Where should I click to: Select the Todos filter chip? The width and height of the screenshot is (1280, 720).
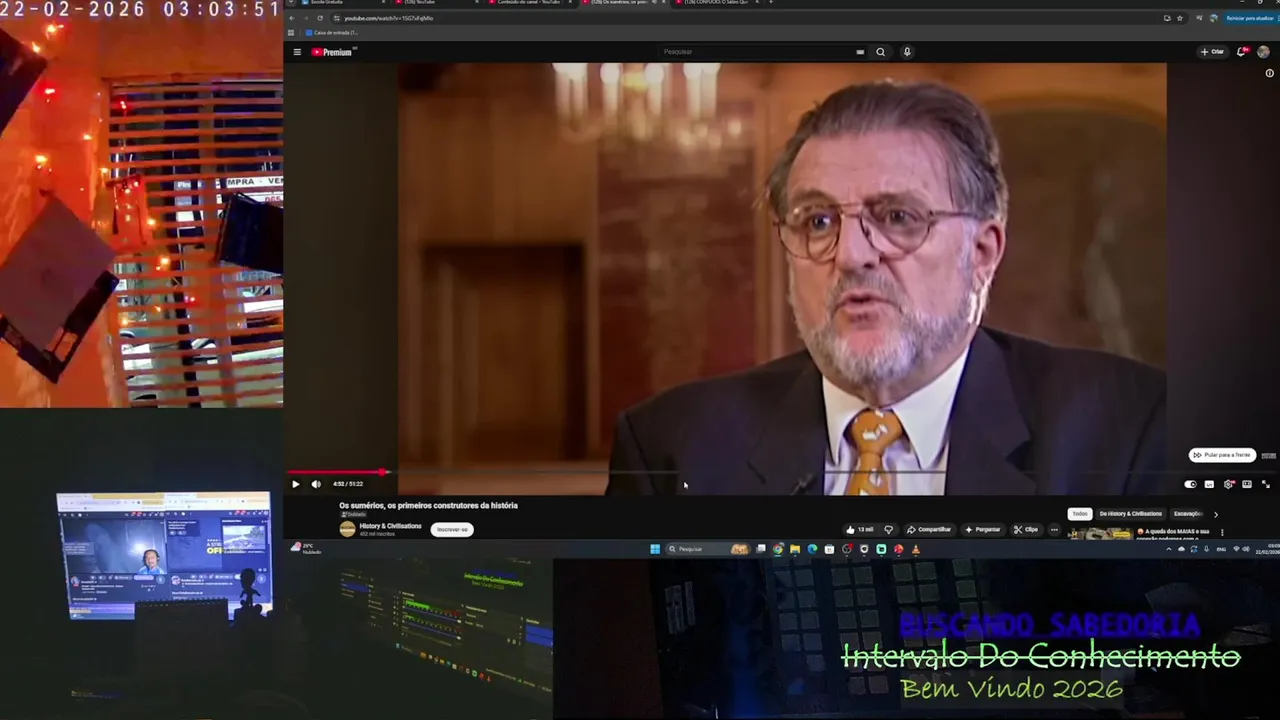[x=1080, y=514]
